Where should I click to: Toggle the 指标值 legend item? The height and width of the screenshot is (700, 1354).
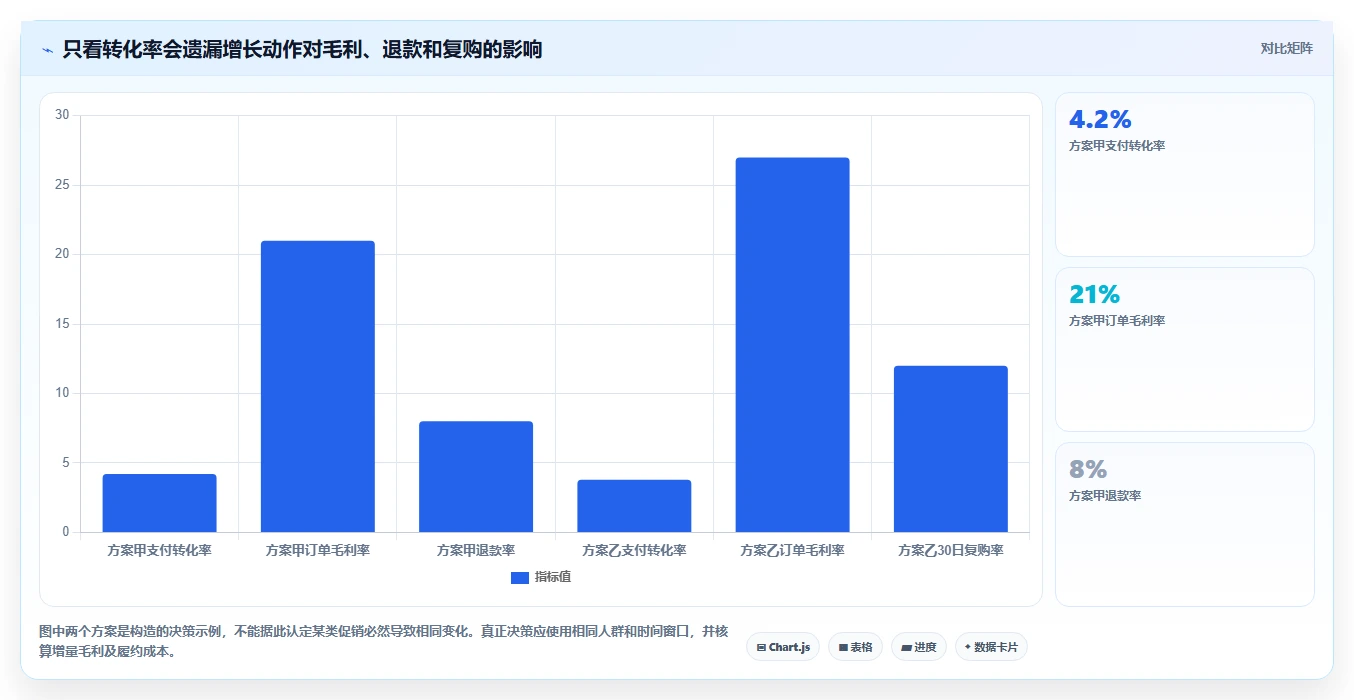pos(541,577)
